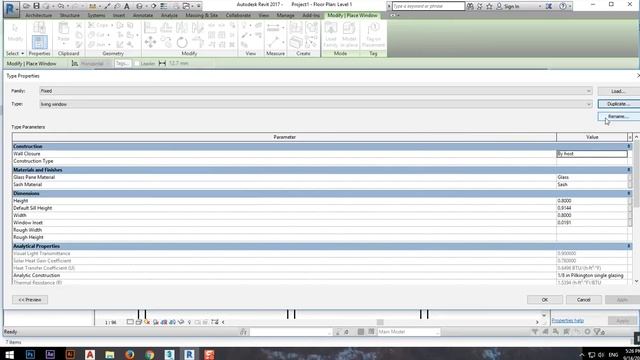Click the Model In-place icon
This screenshot has width=640, height=360.
coord(349,35)
